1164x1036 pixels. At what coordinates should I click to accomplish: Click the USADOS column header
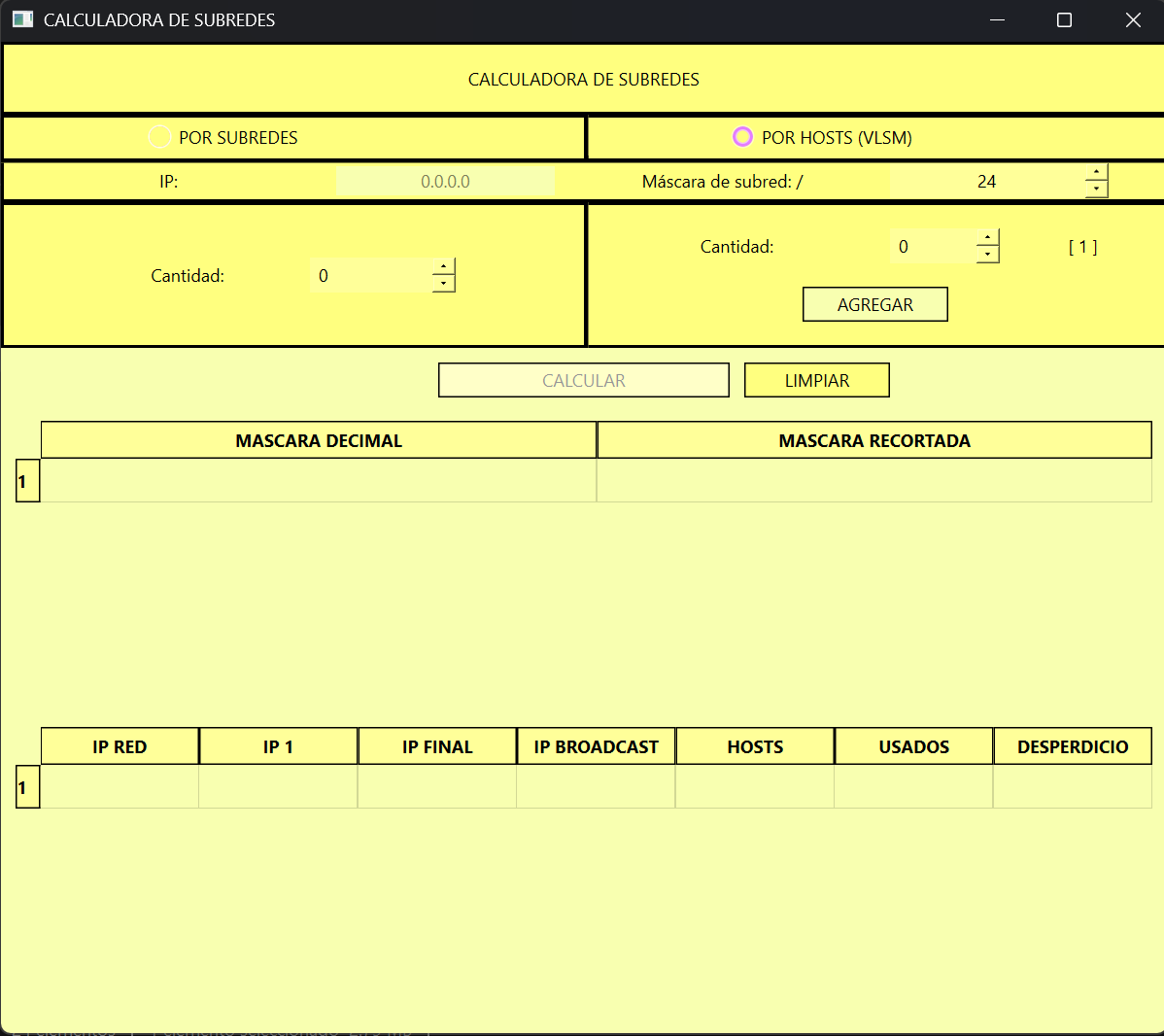(x=914, y=746)
